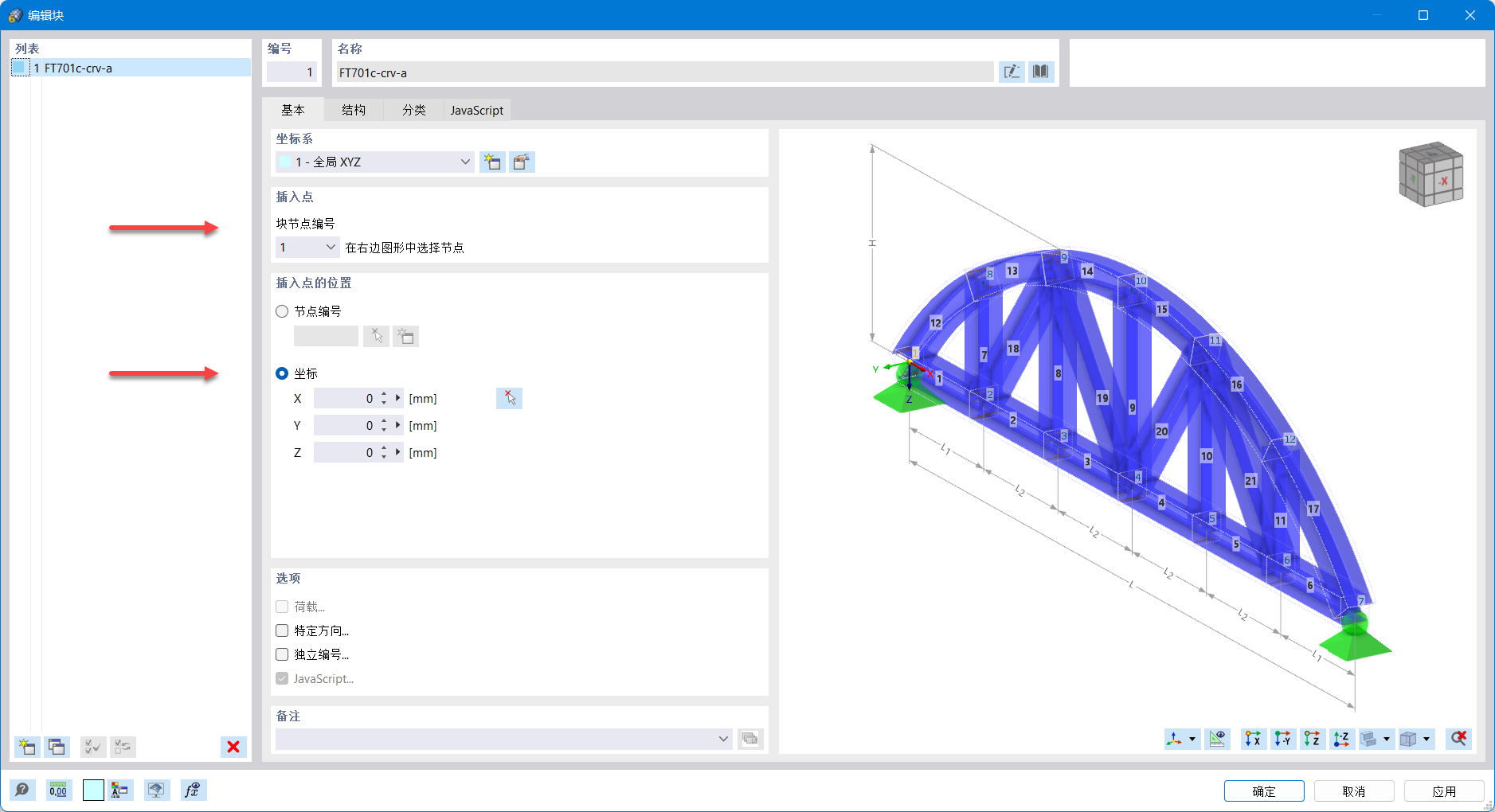Toggle the dimension visibility ruler icon
The width and height of the screenshot is (1495, 812).
(x=1217, y=739)
